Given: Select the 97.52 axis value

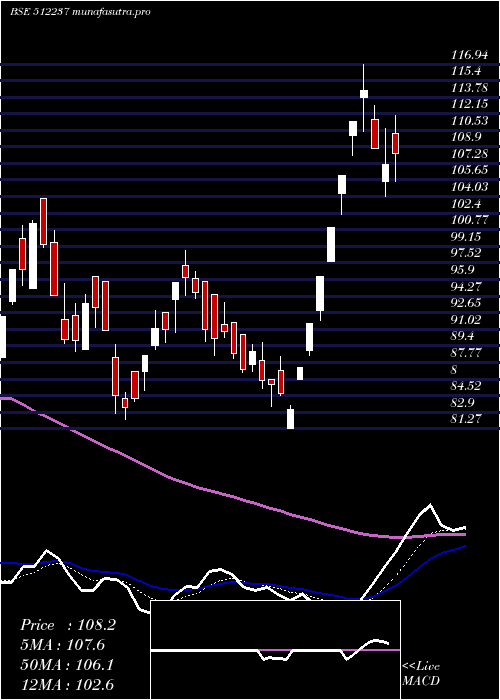Looking at the screenshot, I should [x=466, y=253].
